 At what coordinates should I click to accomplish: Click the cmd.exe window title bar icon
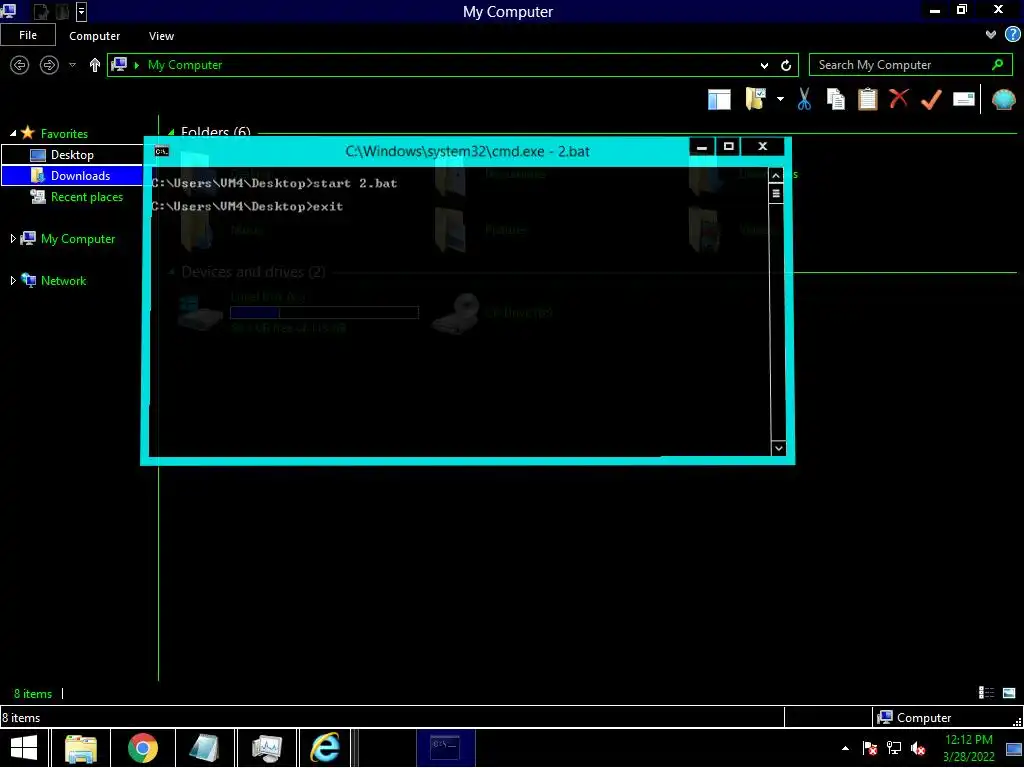(161, 151)
